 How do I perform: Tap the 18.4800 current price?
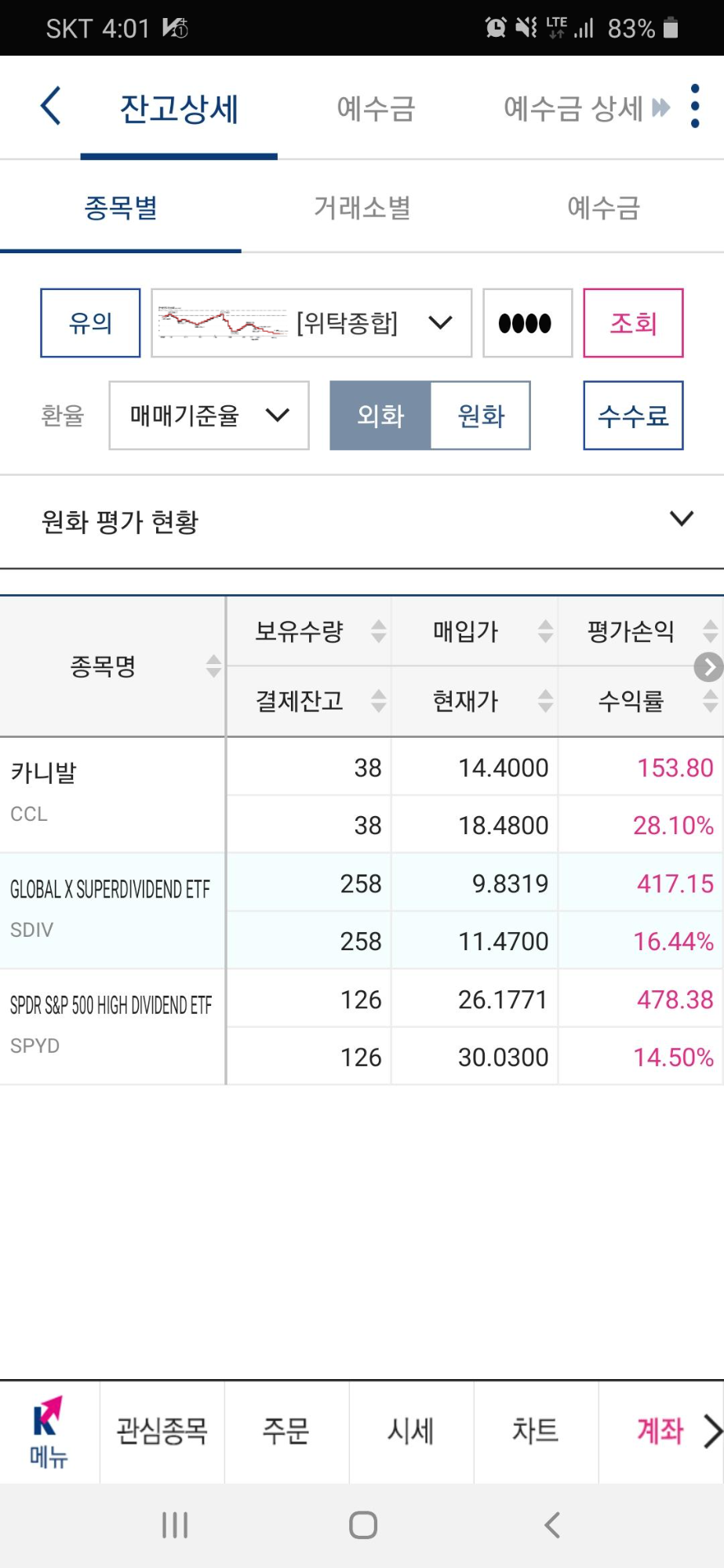click(x=504, y=826)
